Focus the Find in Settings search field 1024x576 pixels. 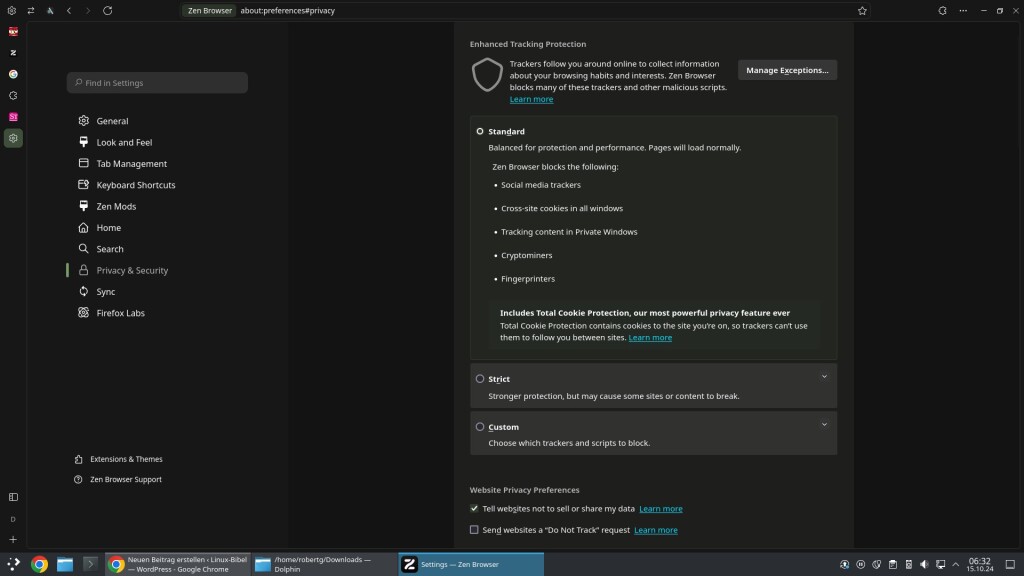pos(157,83)
